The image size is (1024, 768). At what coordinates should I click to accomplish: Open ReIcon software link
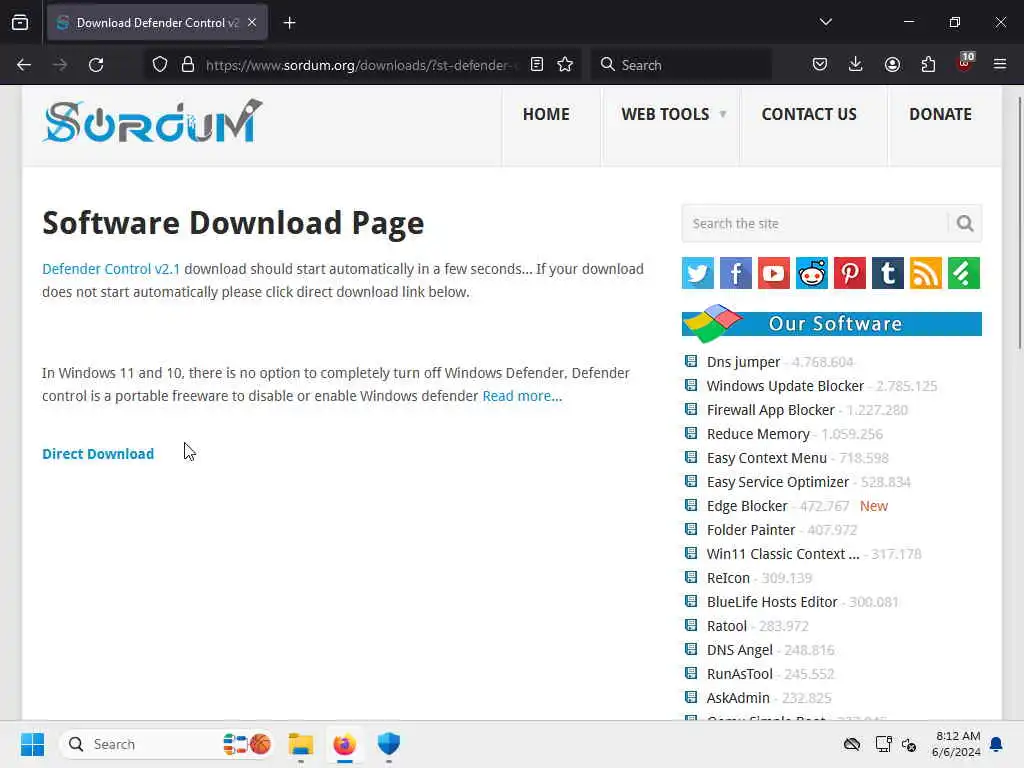pos(728,578)
